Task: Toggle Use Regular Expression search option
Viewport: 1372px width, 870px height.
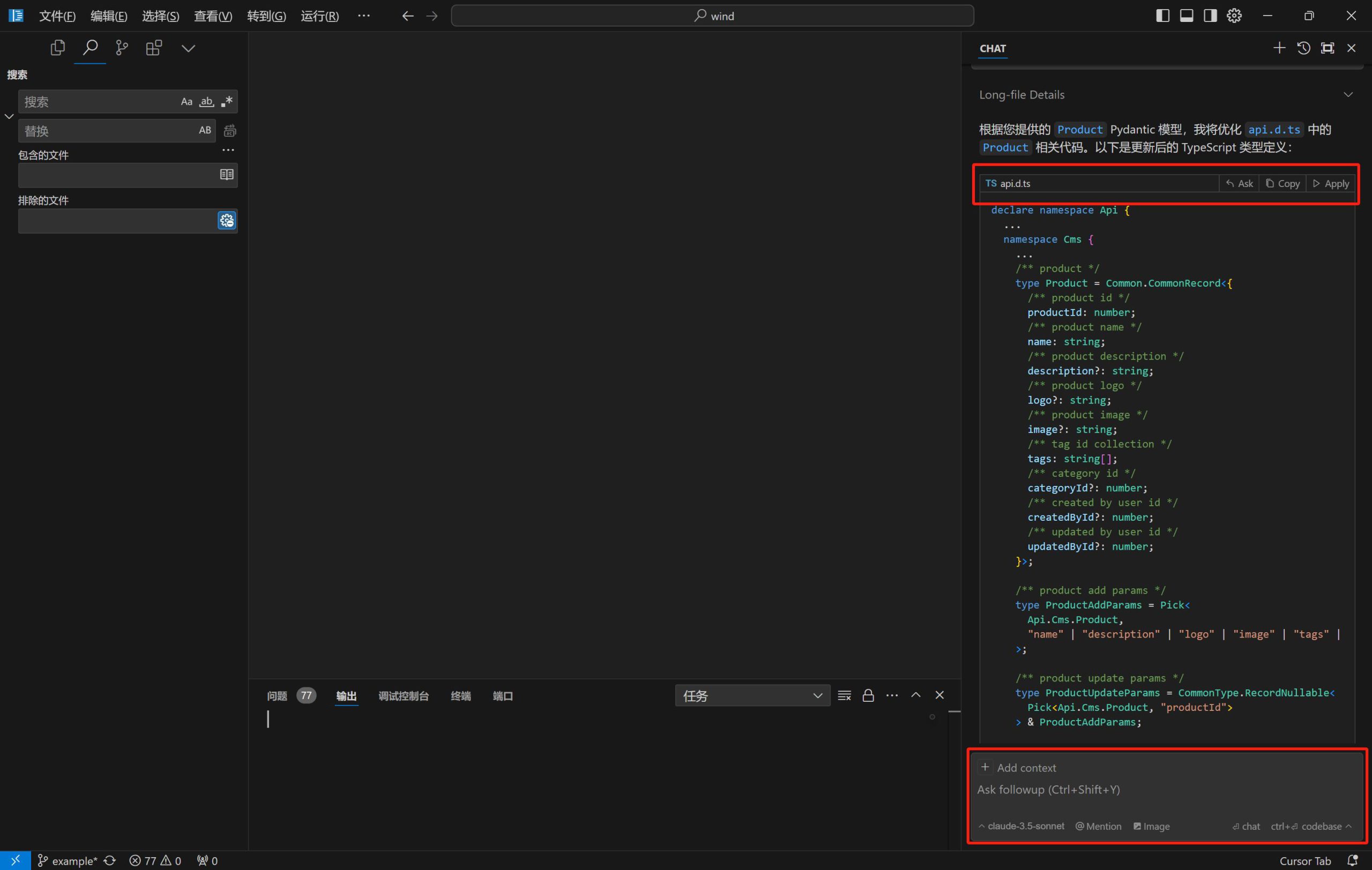Action: click(227, 102)
